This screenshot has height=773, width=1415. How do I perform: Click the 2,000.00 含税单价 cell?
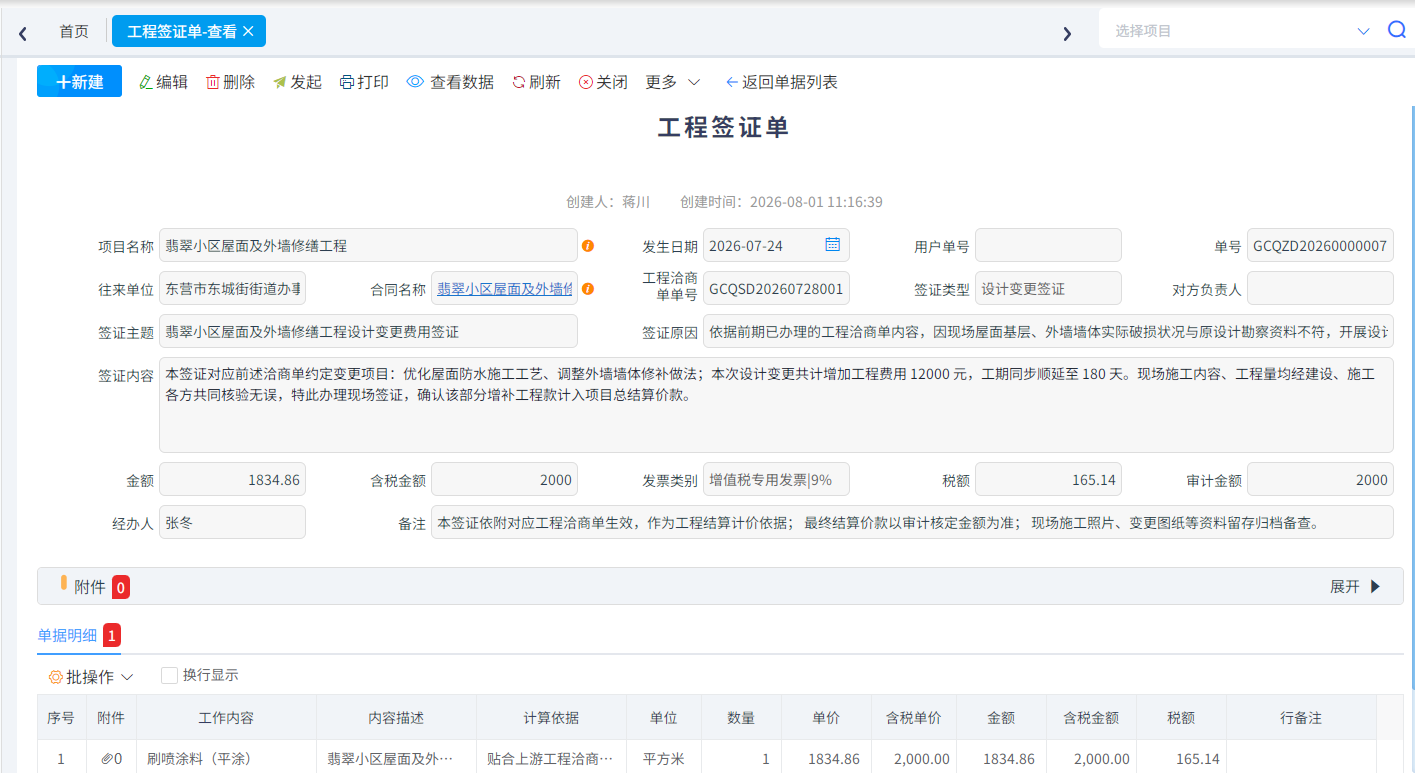click(x=914, y=759)
